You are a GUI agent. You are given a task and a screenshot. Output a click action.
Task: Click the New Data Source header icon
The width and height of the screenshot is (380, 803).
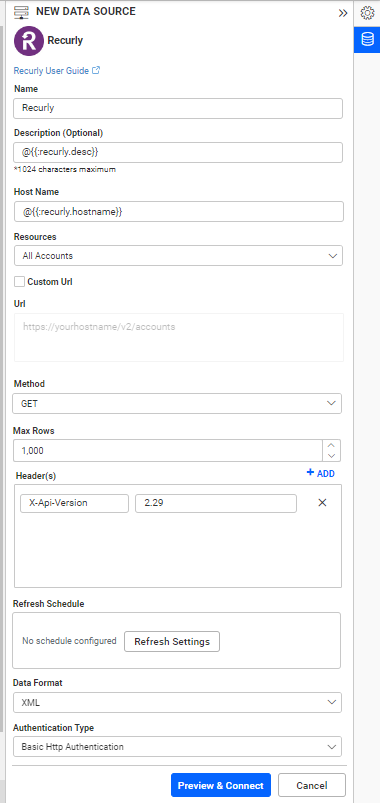pyautogui.click(x=22, y=12)
